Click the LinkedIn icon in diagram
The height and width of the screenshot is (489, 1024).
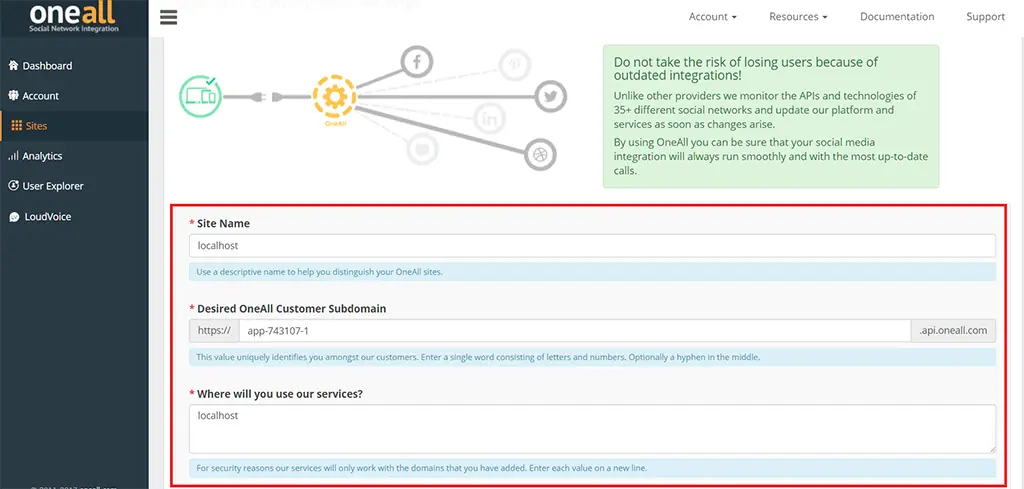point(489,119)
